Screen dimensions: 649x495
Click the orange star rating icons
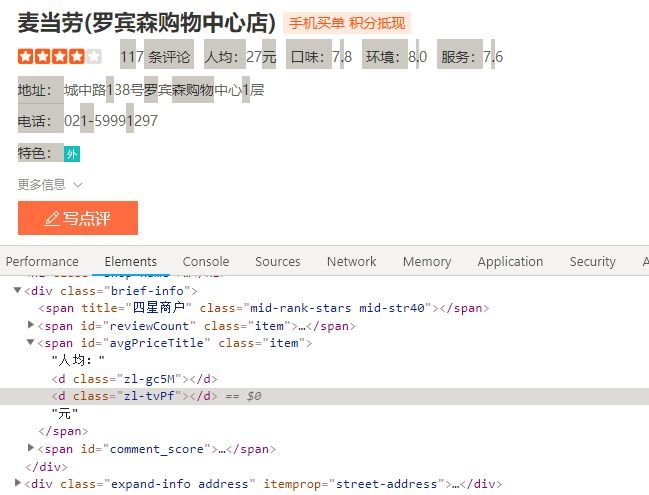tap(60, 56)
